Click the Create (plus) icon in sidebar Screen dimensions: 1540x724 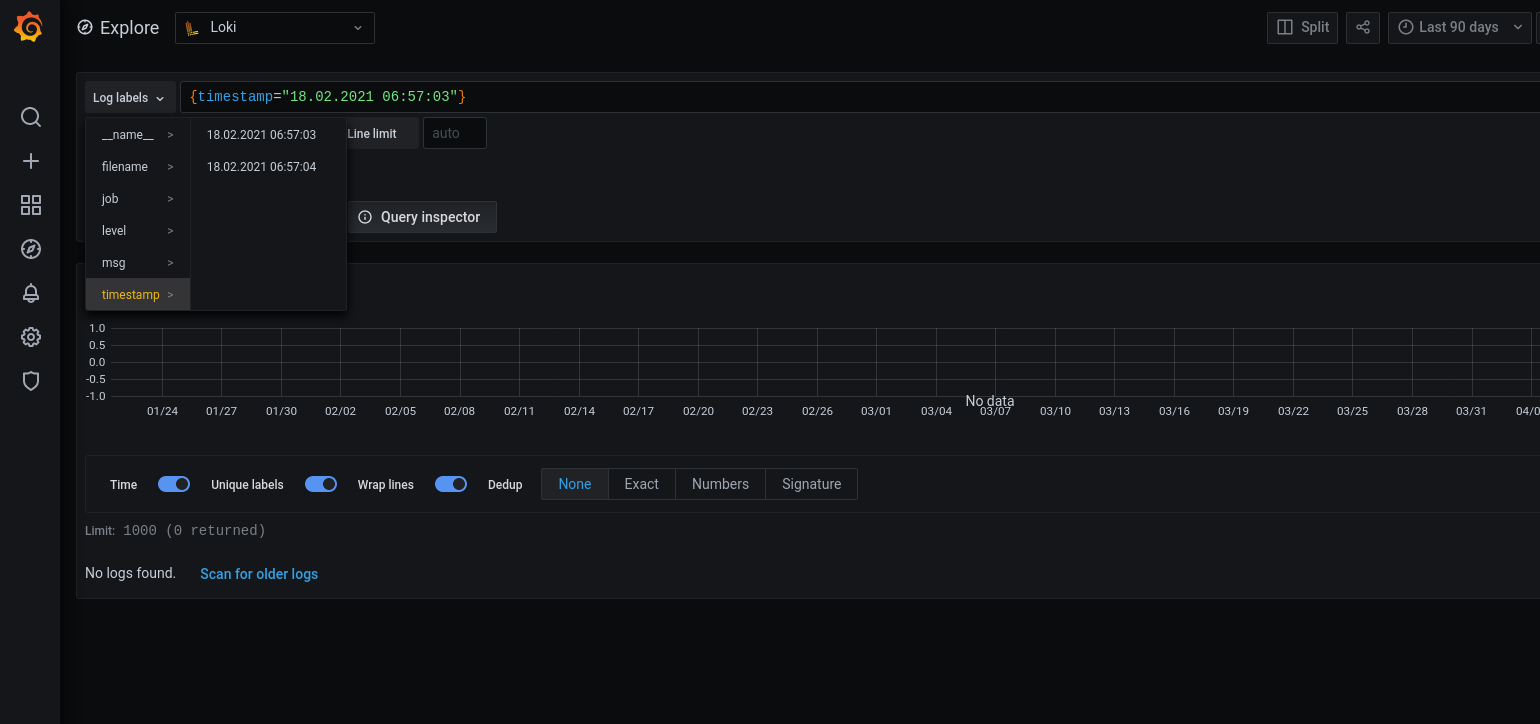coord(30,161)
